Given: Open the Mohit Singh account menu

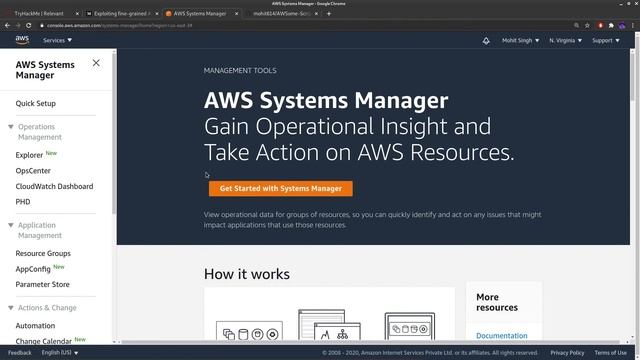Looking at the screenshot, I should 520,40.
